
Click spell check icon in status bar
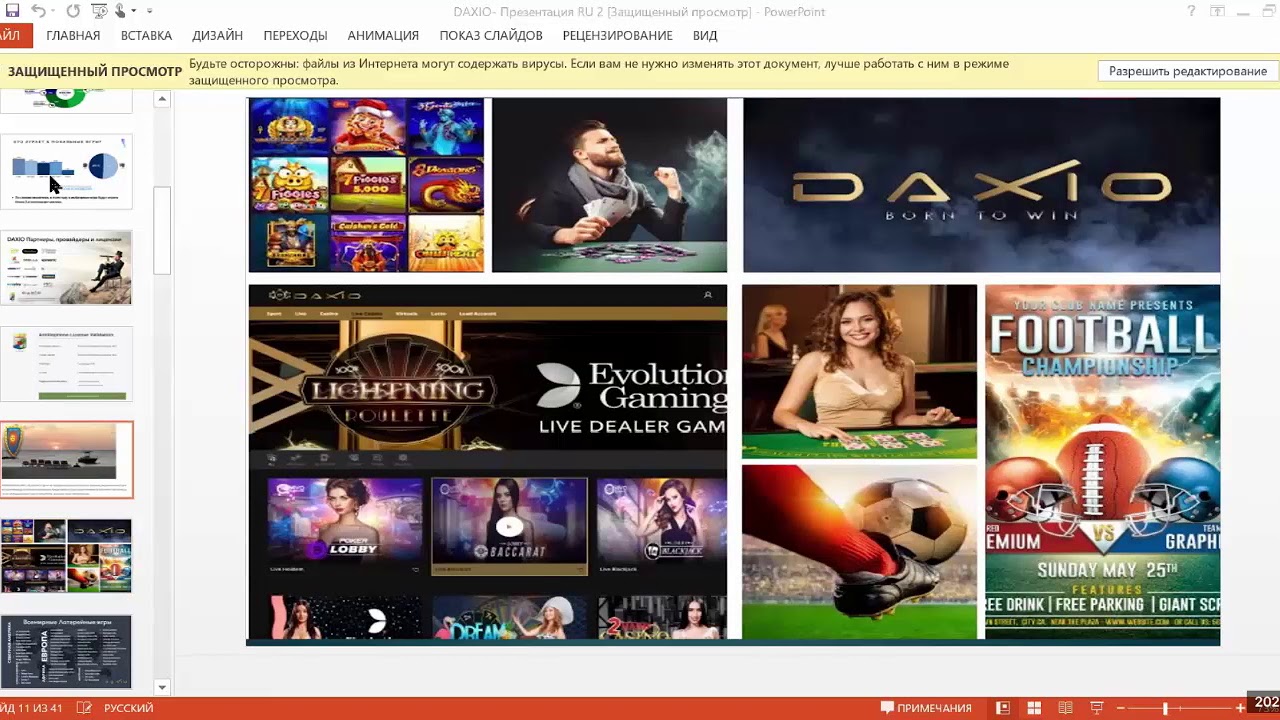click(84, 708)
